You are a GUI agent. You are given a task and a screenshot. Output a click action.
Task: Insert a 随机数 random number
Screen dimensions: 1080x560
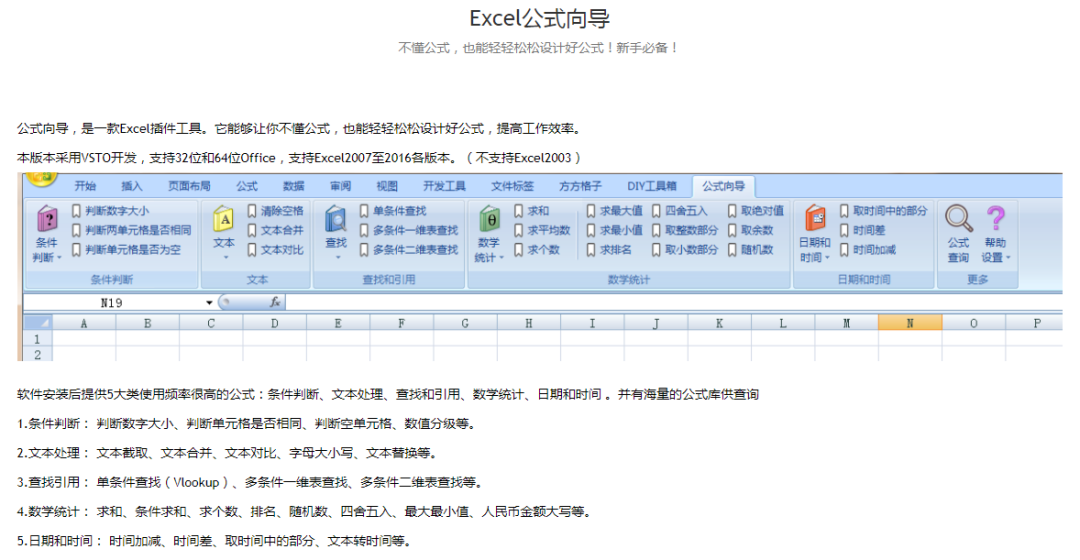pos(751,249)
